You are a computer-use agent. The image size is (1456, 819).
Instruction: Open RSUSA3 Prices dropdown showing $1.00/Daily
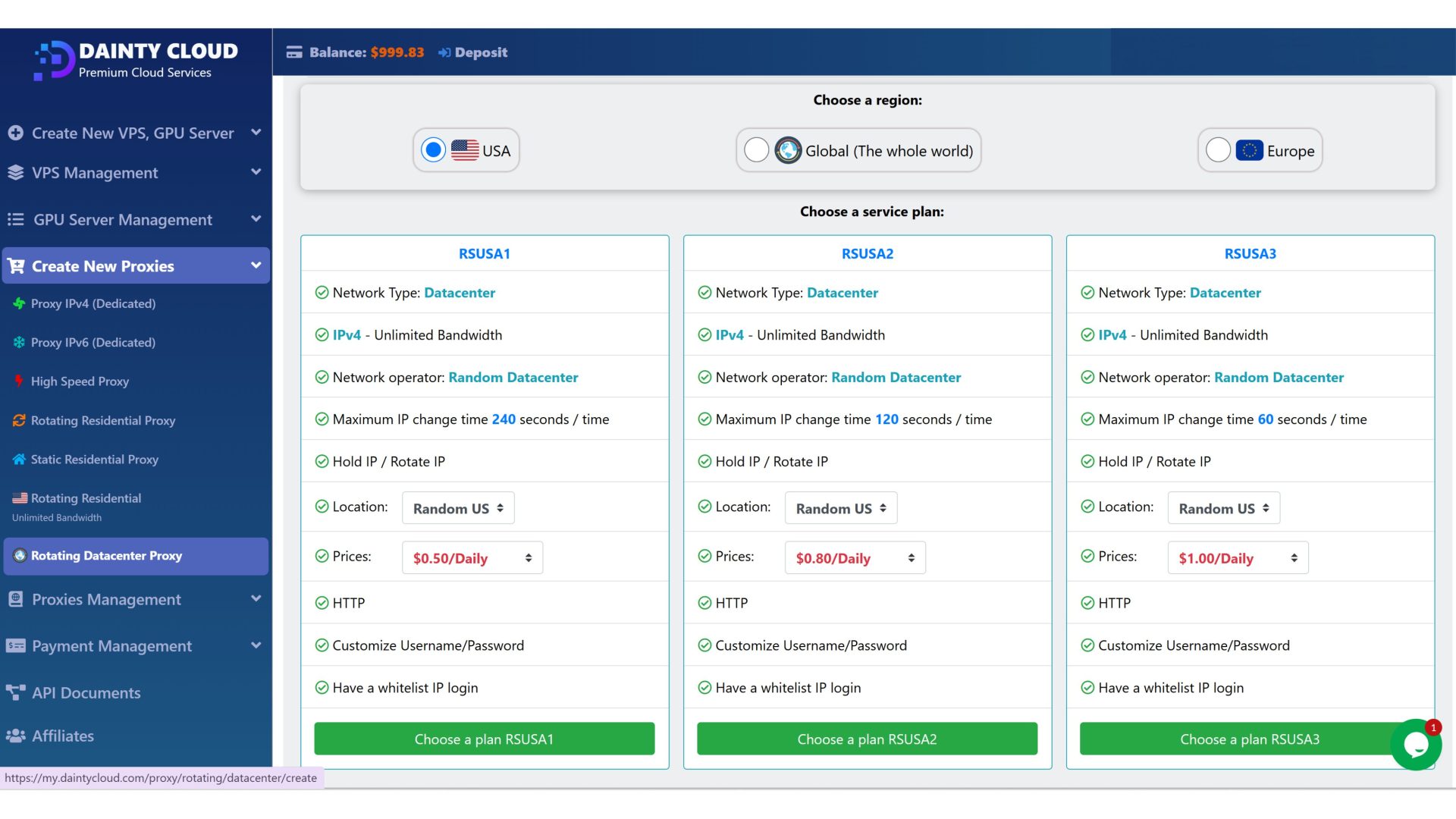click(1238, 558)
